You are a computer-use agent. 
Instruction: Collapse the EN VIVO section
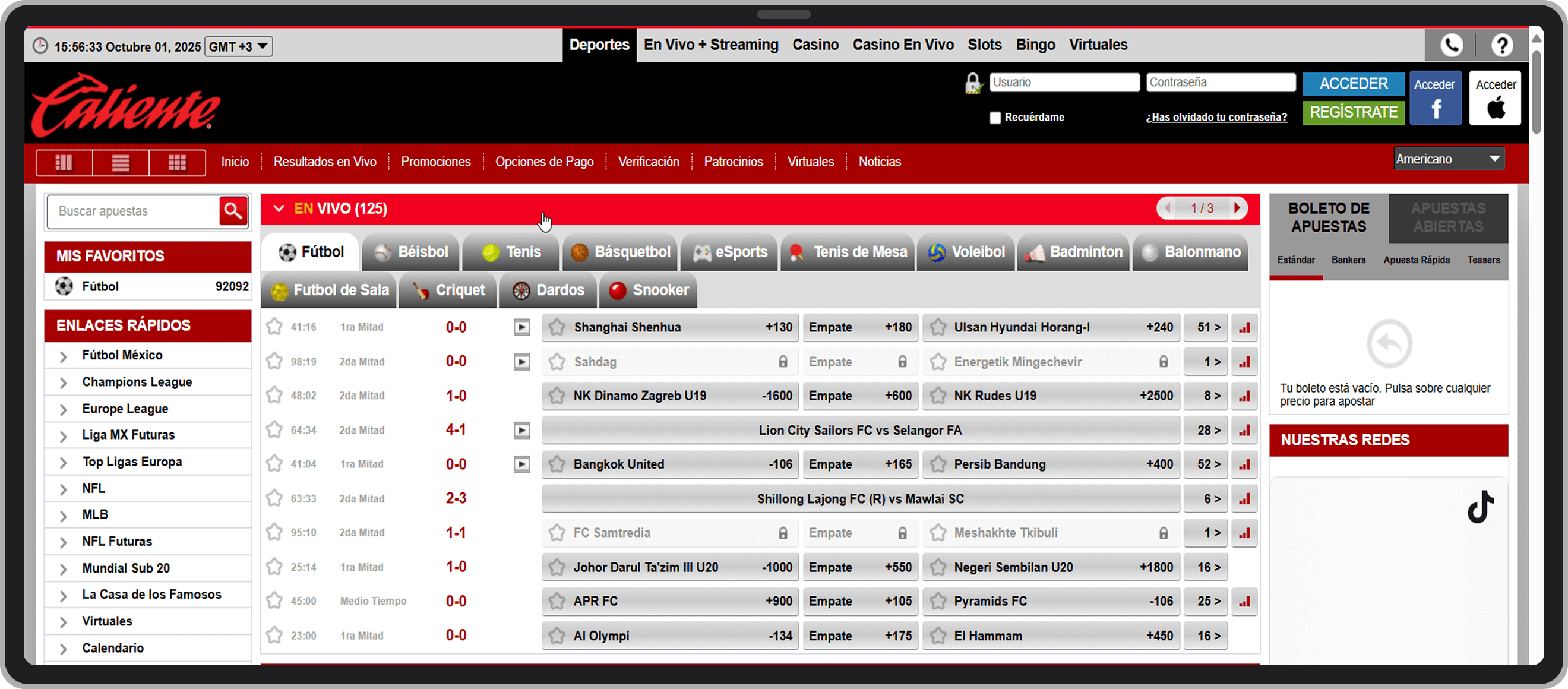[x=279, y=208]
